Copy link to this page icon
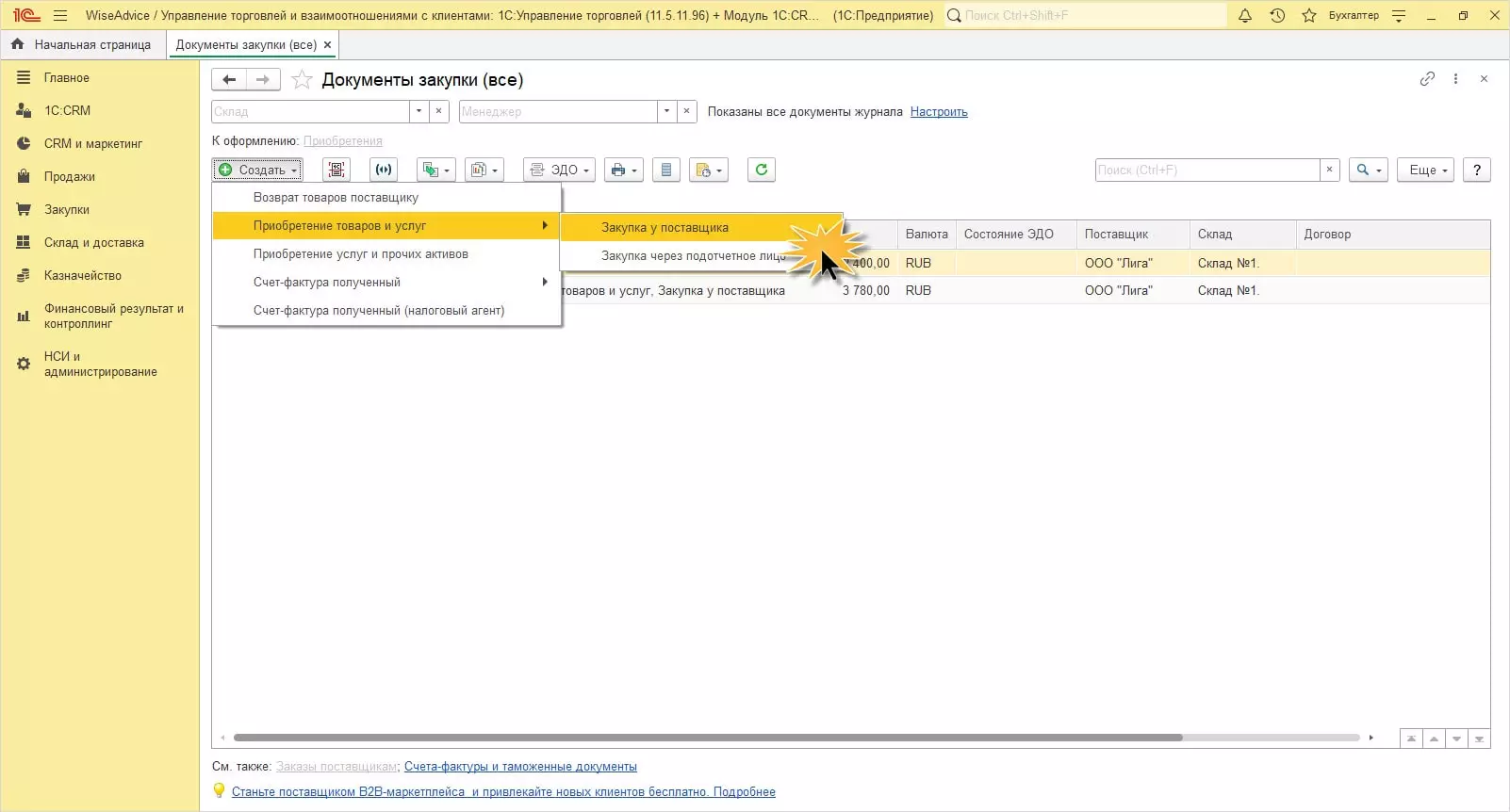The width and height of the screenshot is (1510, 812). coord(1427,79)
